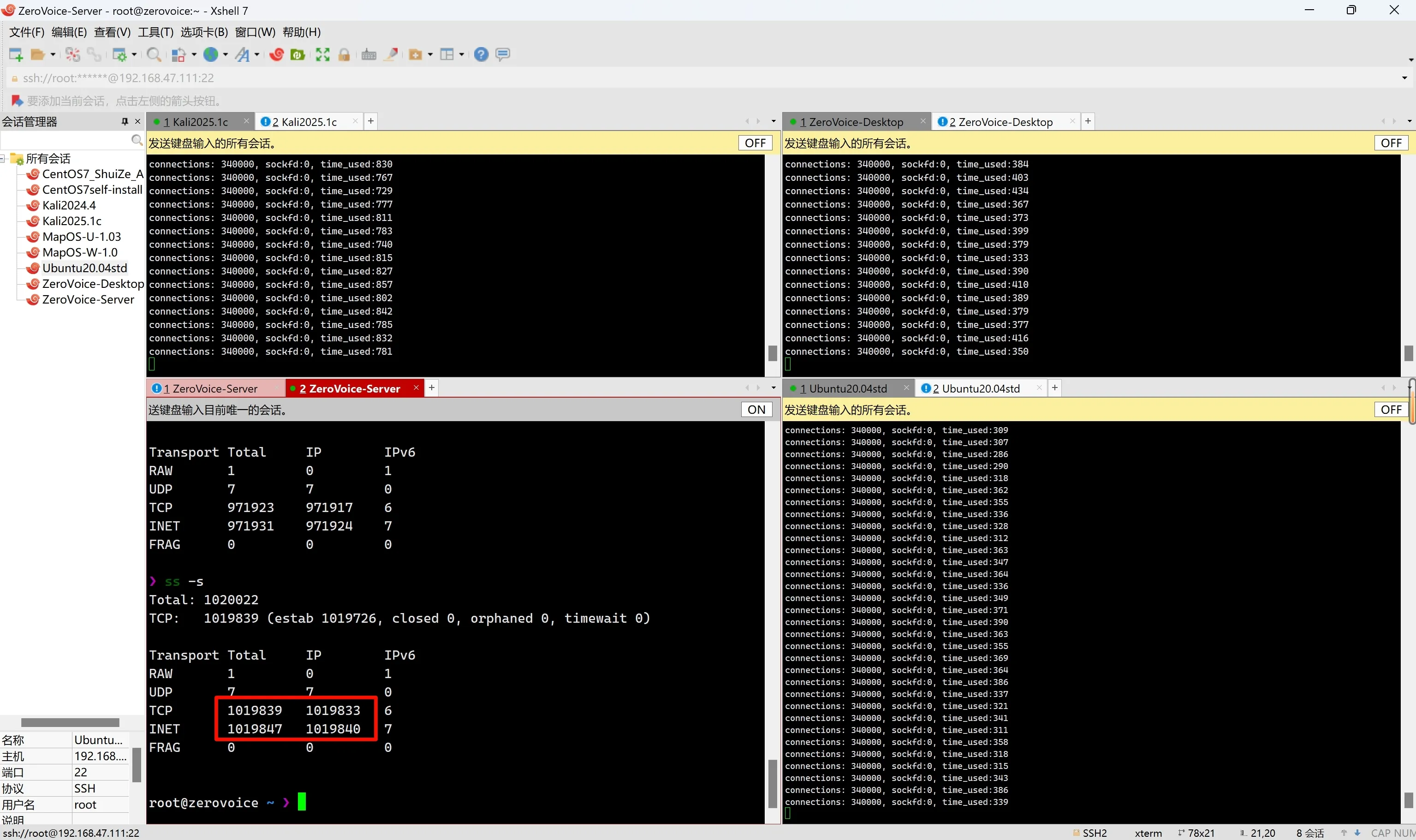Collapse the 所有会话 tree node
The height and width of the screenshot is (840, 1416).
click(x=3, y=159)
